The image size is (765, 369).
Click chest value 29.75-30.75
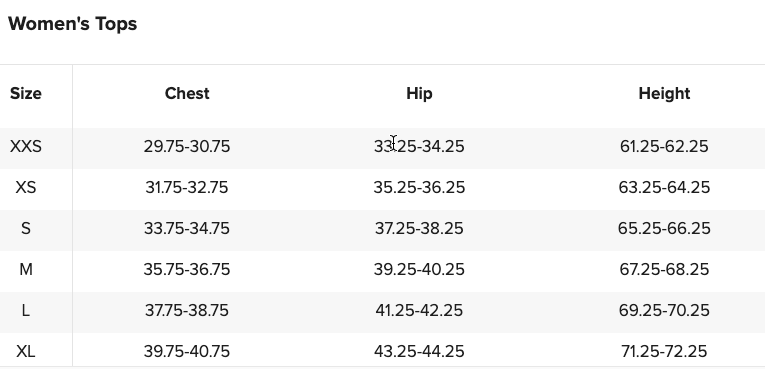pyautogui.click(x=187, y=146)
